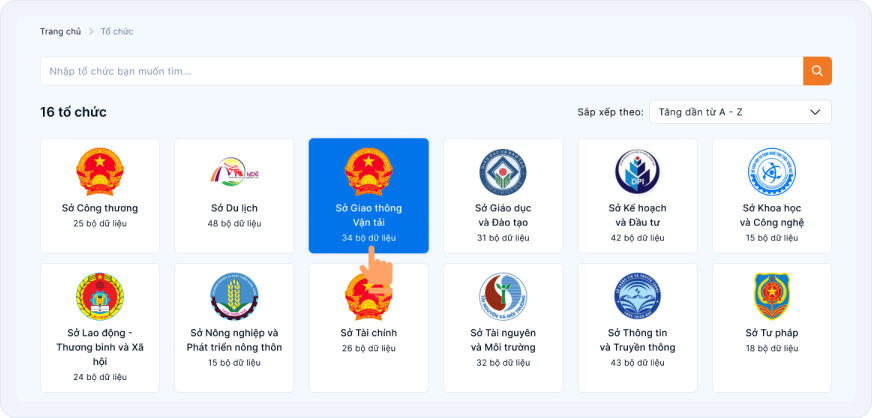Click '42 bộ dữ liệu' text
The width and height of the screenshot is (872, 418).
[x=637, y=238]
